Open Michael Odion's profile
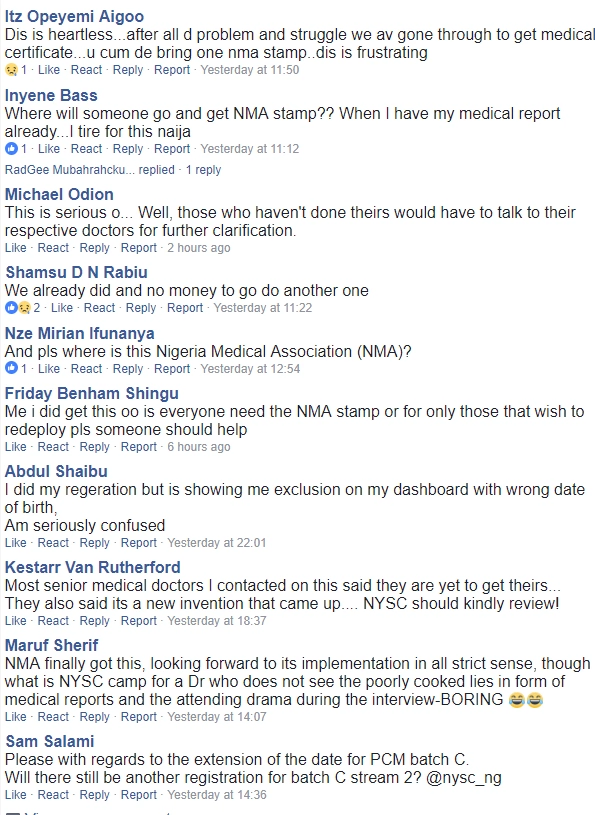Image resolution: width=595 pixels, height=815 pixels. coord(59,194)
